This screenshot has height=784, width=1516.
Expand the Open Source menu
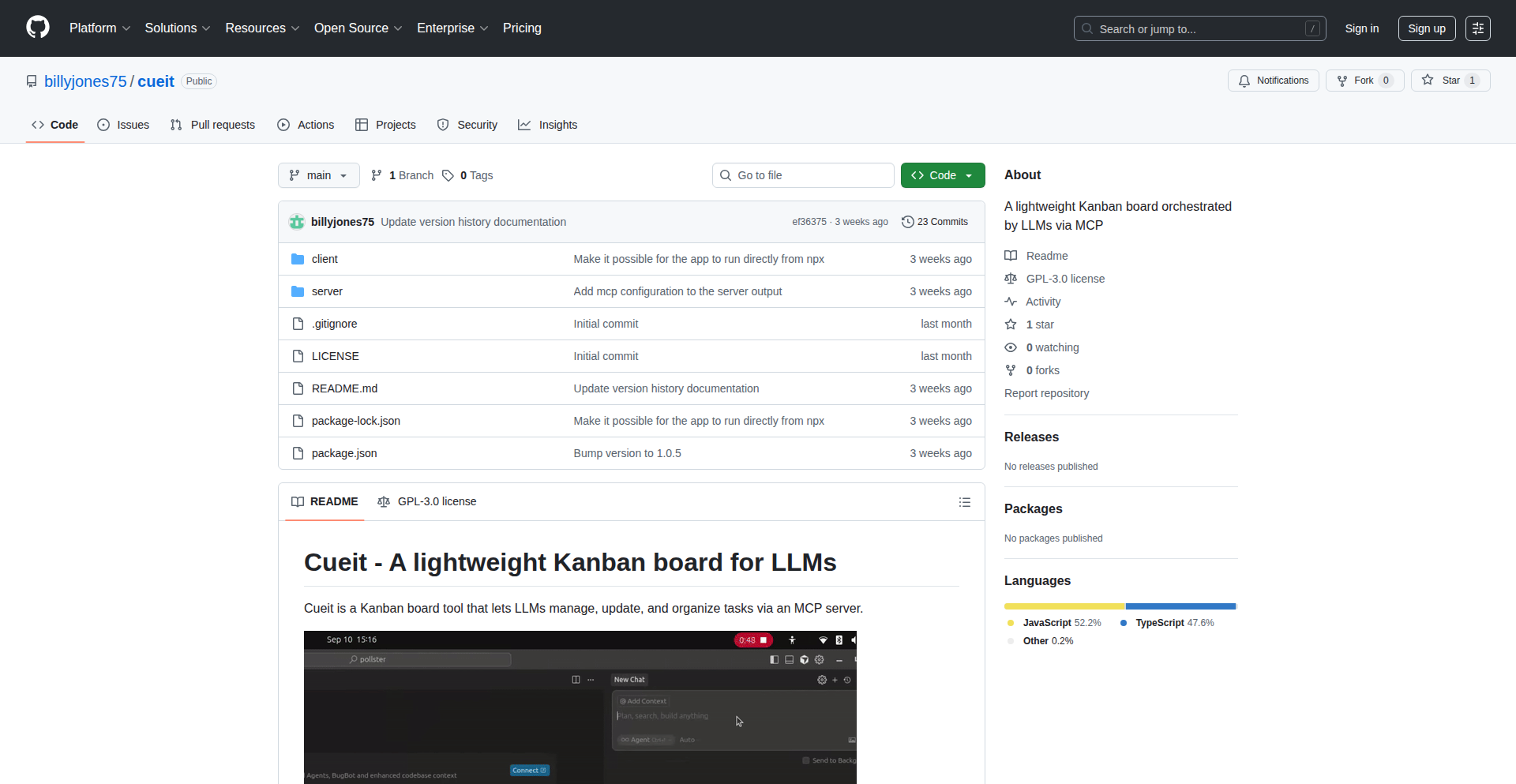(x=358, y=28)
